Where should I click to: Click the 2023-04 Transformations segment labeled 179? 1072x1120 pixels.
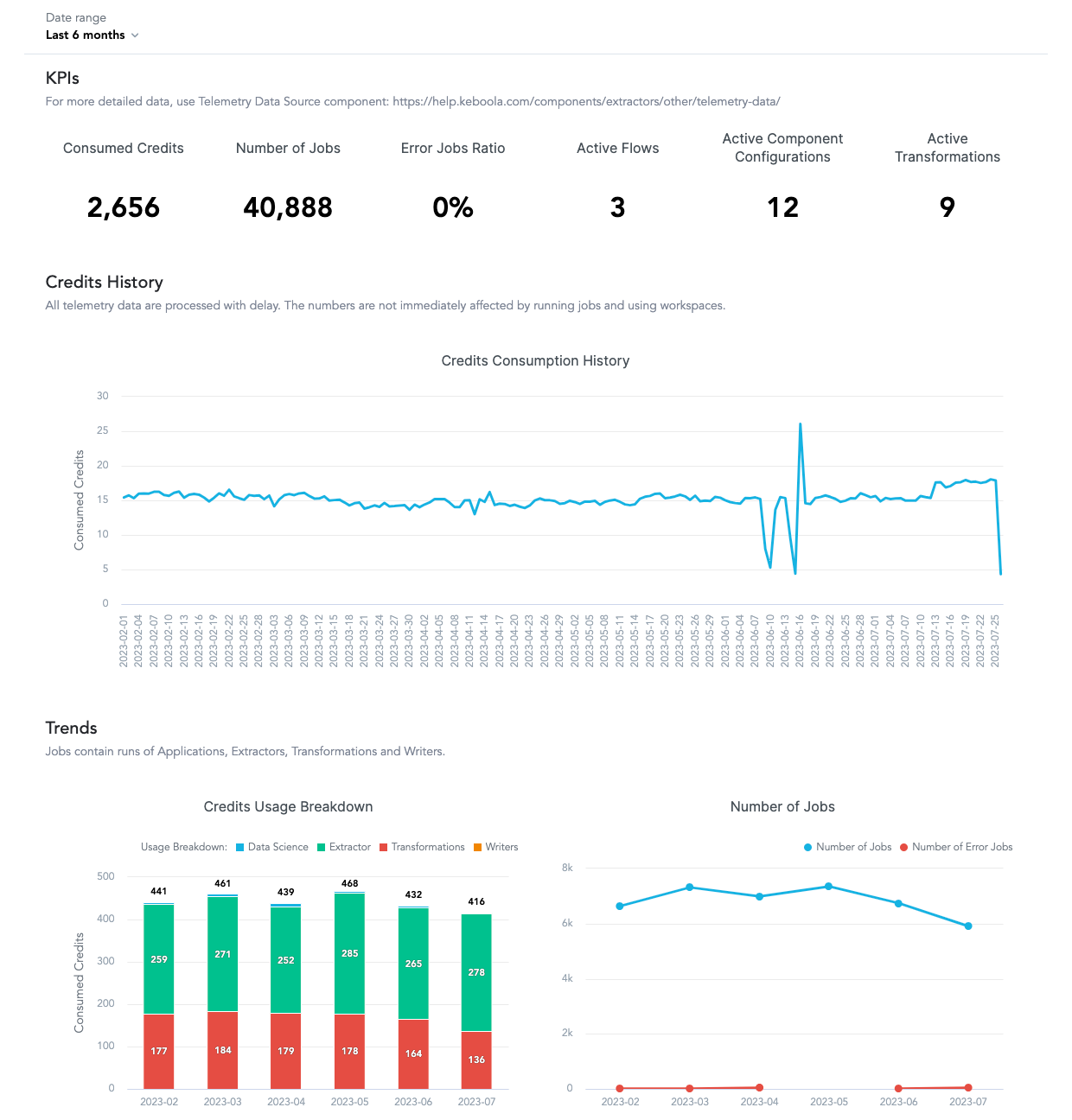point(286,1051)
